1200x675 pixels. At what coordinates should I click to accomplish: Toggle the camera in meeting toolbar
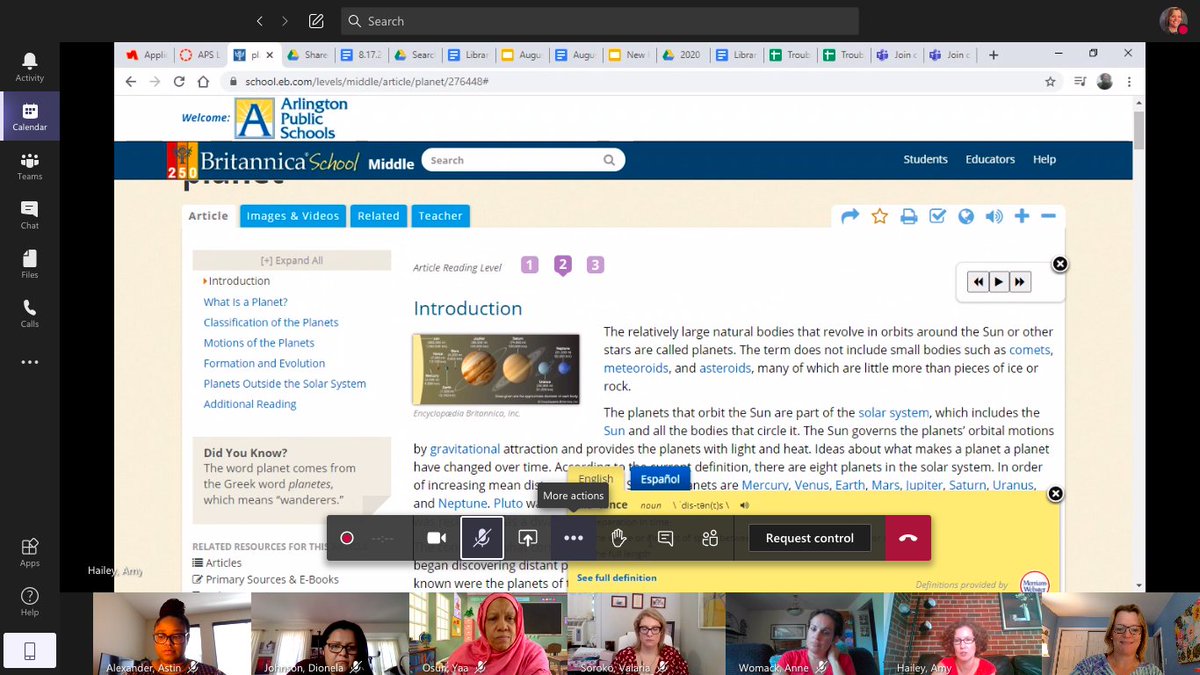(436, 538)
